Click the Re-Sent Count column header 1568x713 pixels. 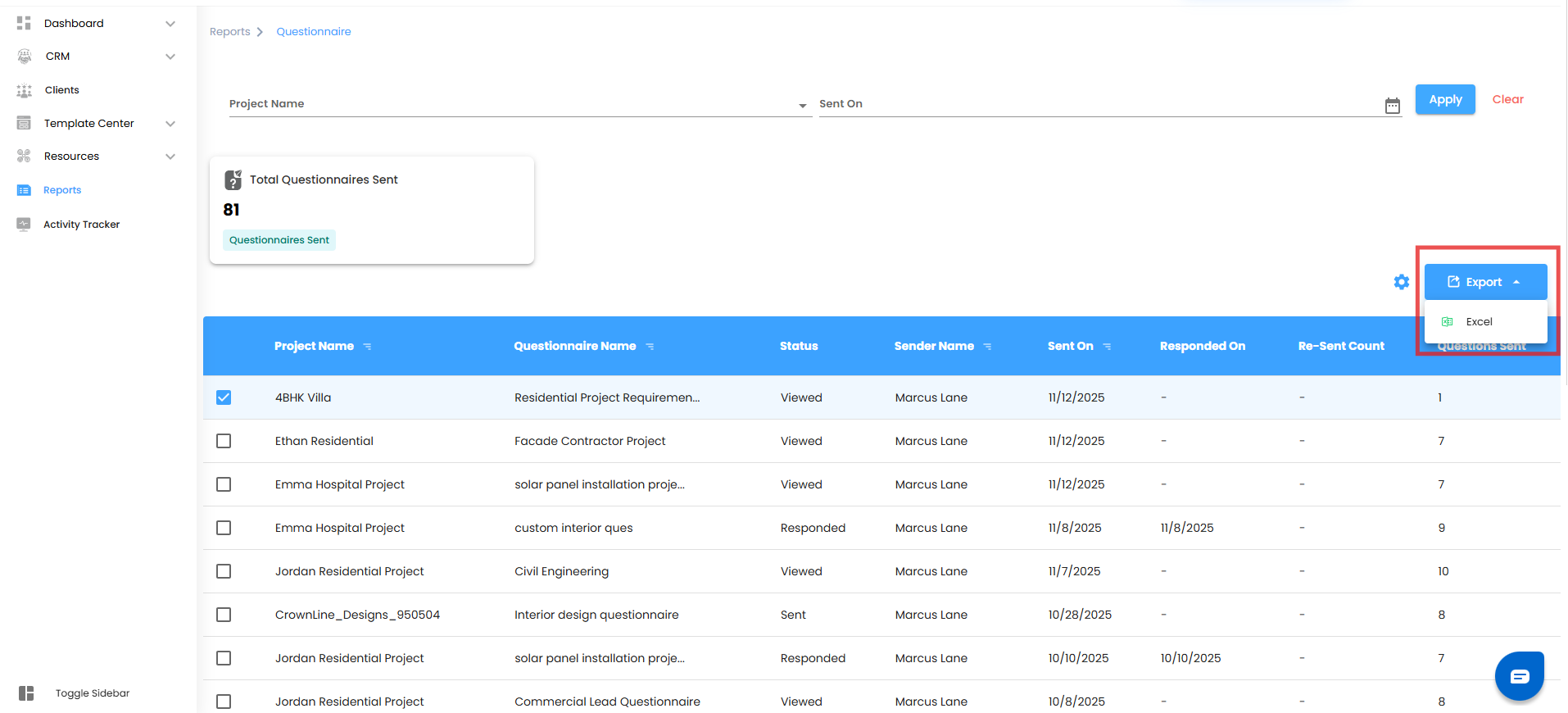tap(1341, 347)
